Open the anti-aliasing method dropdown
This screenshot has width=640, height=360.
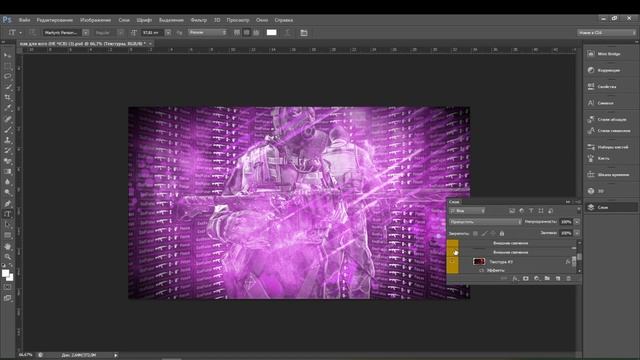[x=207, y=32]
